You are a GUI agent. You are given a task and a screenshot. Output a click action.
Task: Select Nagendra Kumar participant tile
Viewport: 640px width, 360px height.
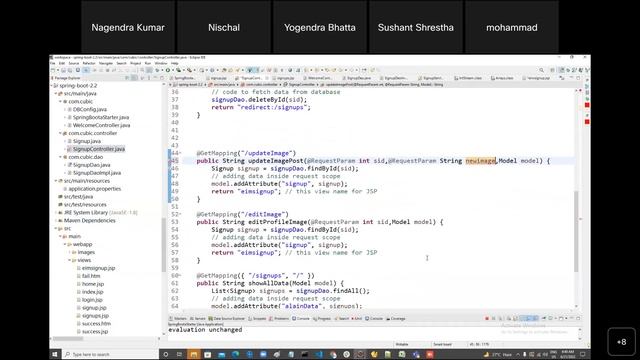128,27
